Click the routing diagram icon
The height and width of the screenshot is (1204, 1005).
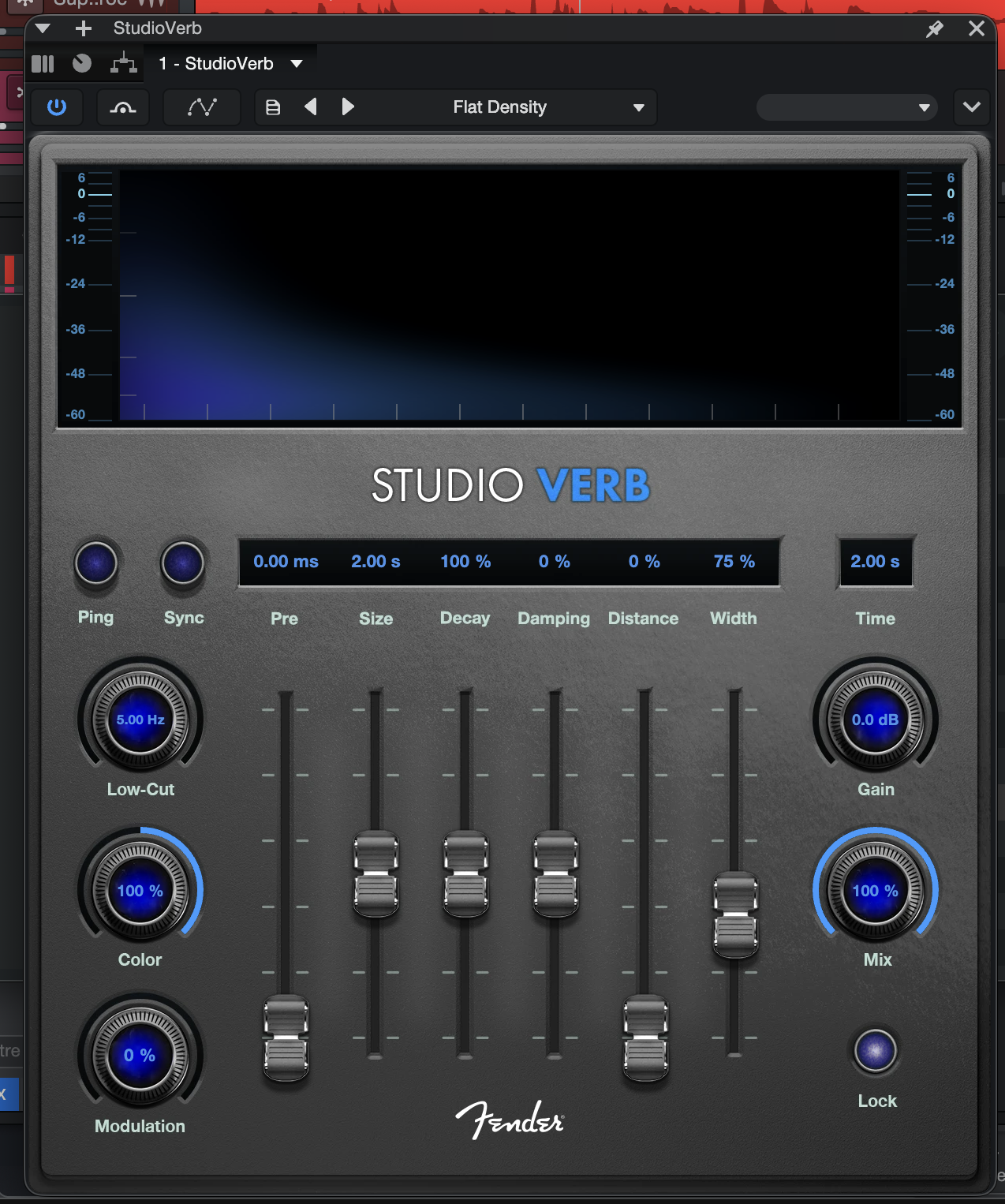coord(123,63)
